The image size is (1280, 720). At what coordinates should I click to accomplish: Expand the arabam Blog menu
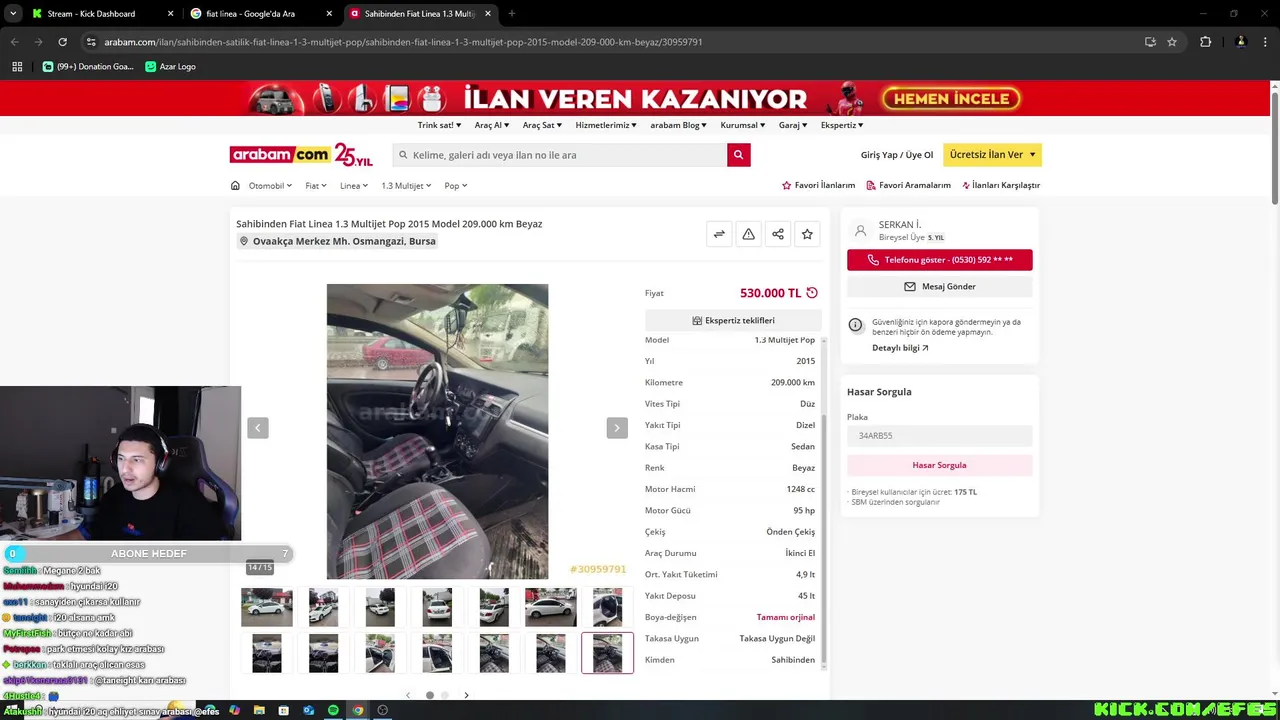coord(679,125)
